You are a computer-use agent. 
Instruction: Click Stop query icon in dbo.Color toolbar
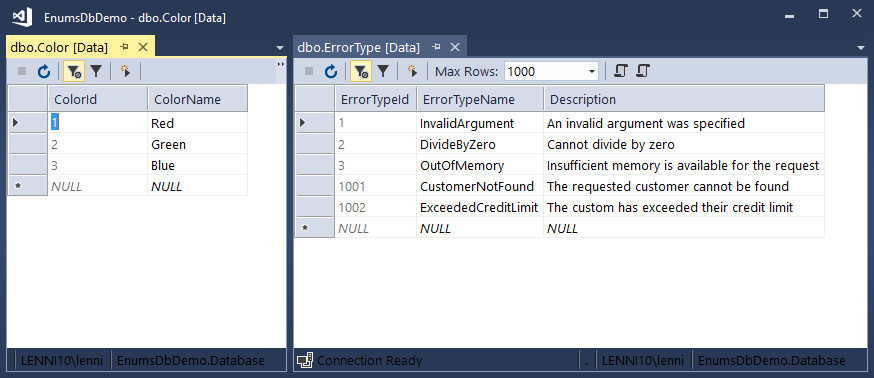[22, 71]
